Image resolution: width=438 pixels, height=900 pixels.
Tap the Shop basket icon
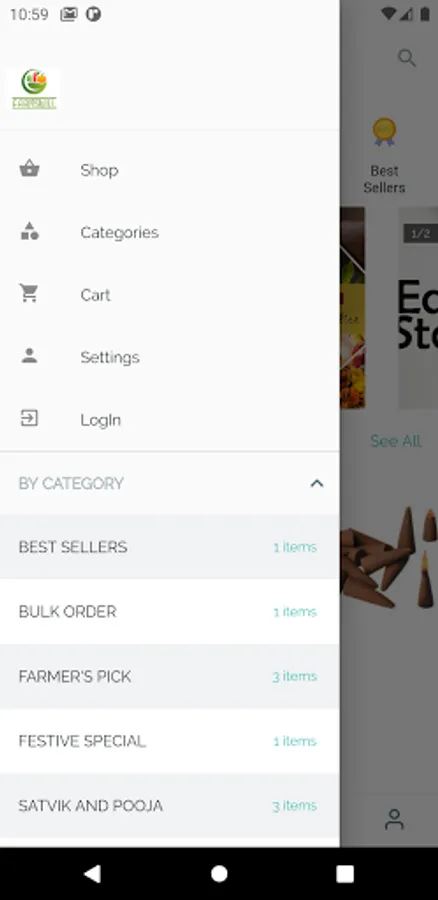[29, 169]
